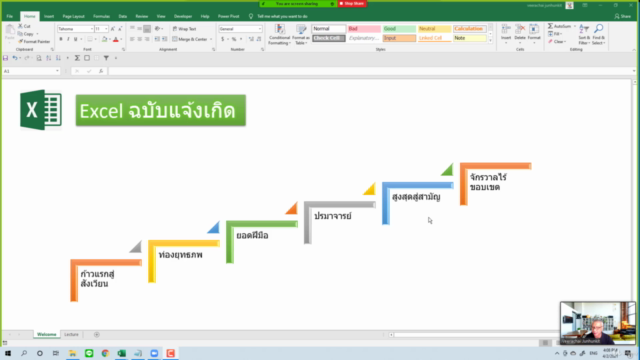This screenshot has height=360, width=640.
Task: Open the Tahoma font name dropdown
Action: (x=91, y=29)
